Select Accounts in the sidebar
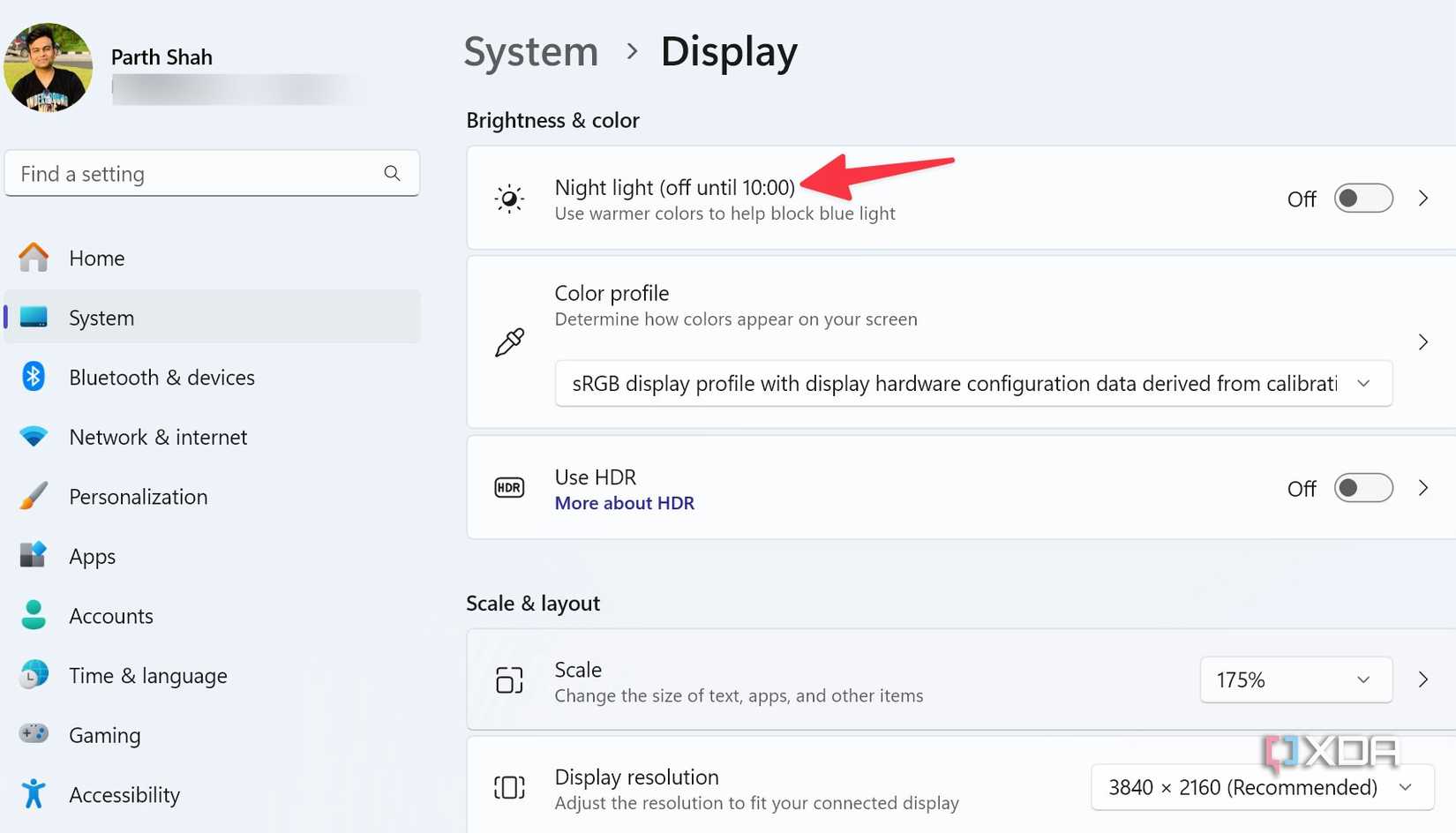 (212, 616)
